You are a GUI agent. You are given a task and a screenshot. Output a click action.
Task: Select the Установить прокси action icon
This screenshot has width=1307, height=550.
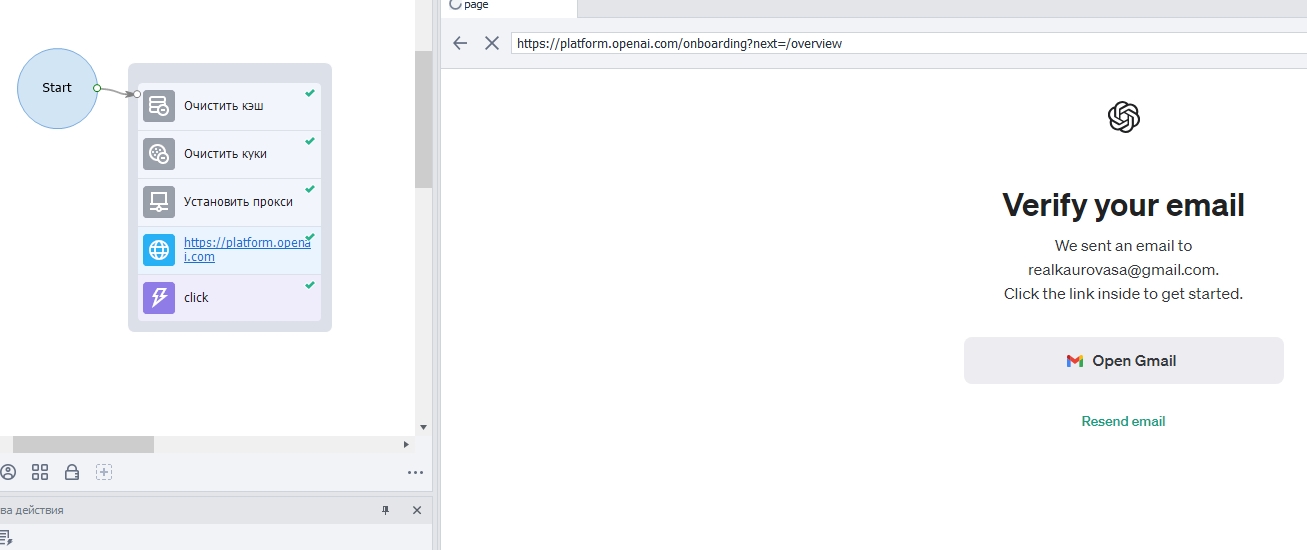[159, 202]
